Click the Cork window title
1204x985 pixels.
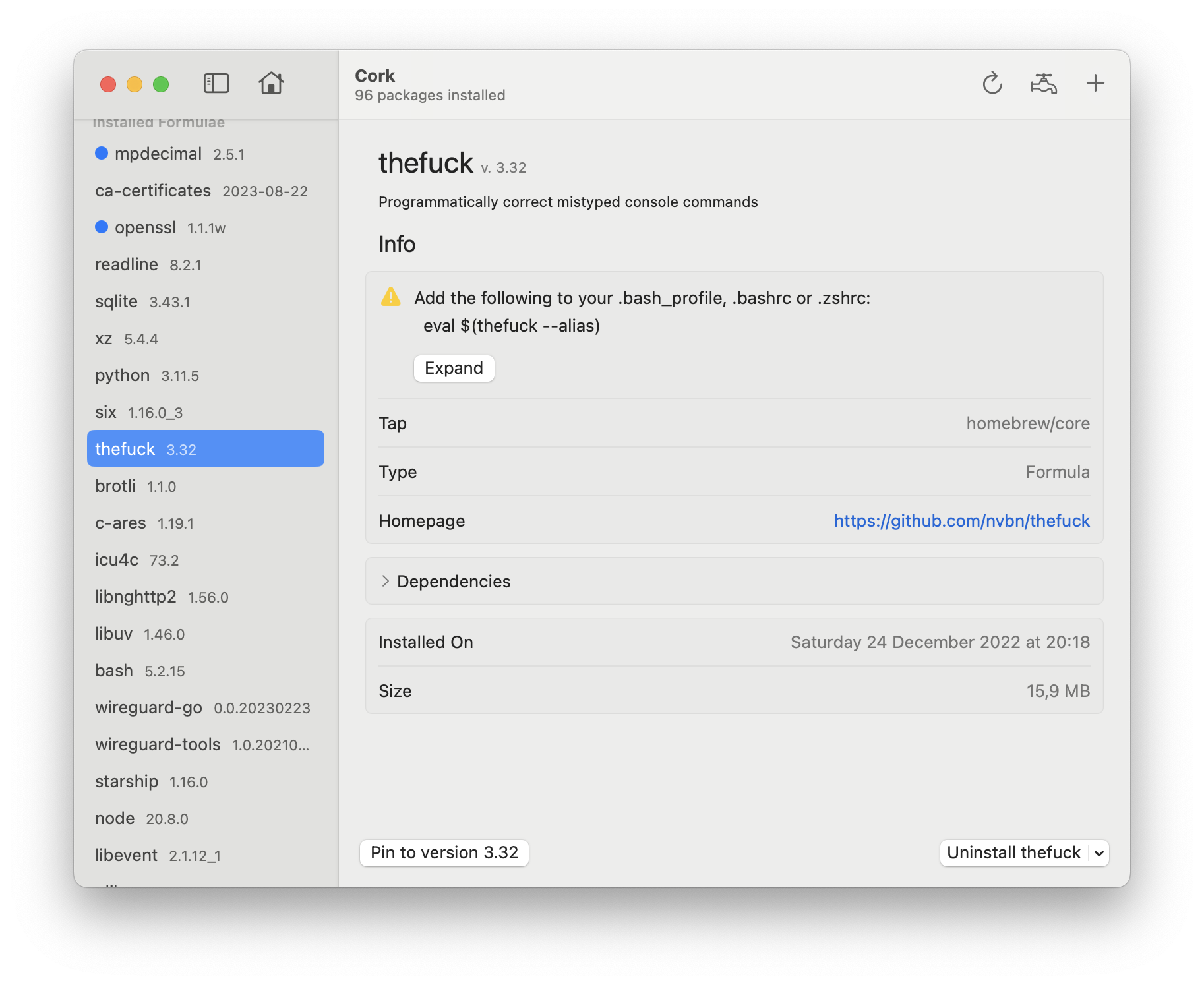[x=375, y=76]
